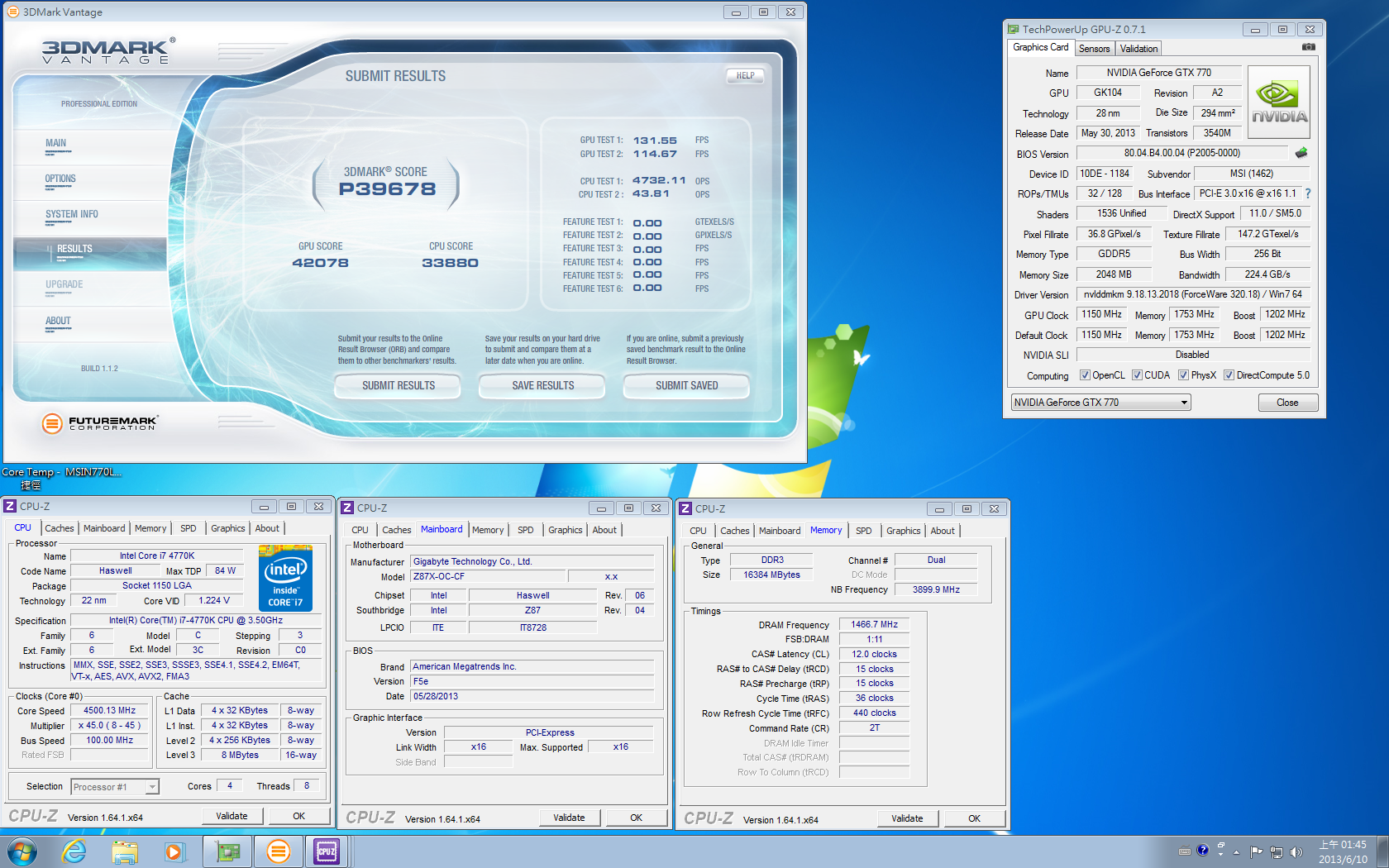
Task: Open ABOUT in 3DMark sidebar
Action: coord(58,321)
